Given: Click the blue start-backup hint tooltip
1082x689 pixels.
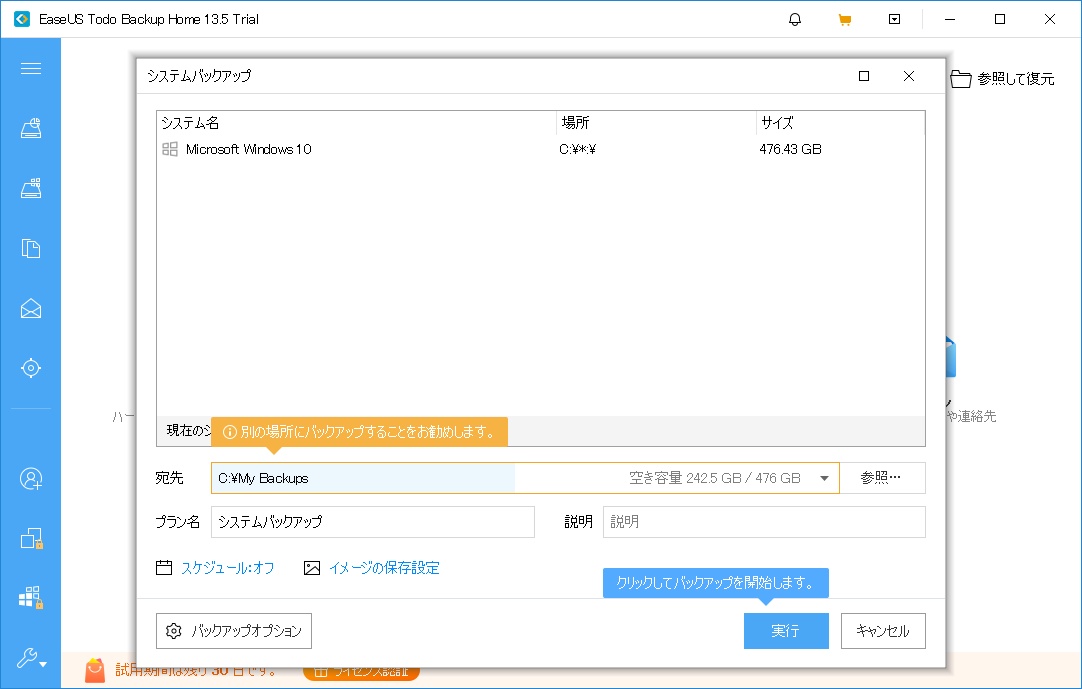Looking at the screenshot, I should (x=716, y=583).
